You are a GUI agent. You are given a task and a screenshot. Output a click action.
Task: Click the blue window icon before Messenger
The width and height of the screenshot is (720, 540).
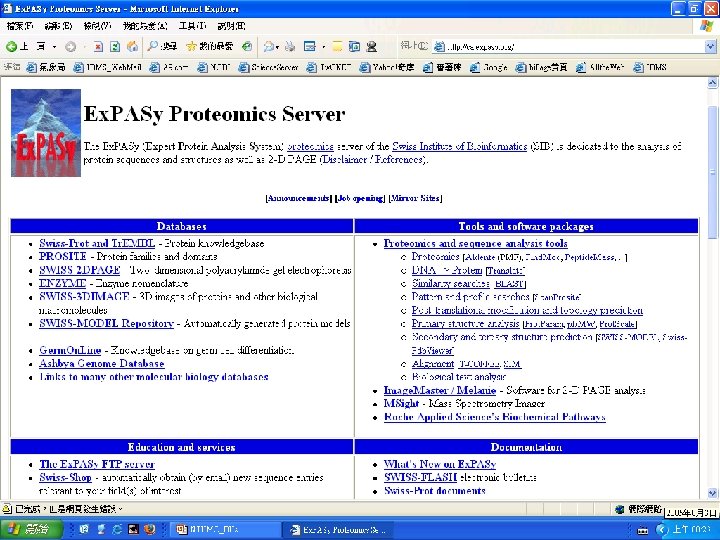pos(354,46)
